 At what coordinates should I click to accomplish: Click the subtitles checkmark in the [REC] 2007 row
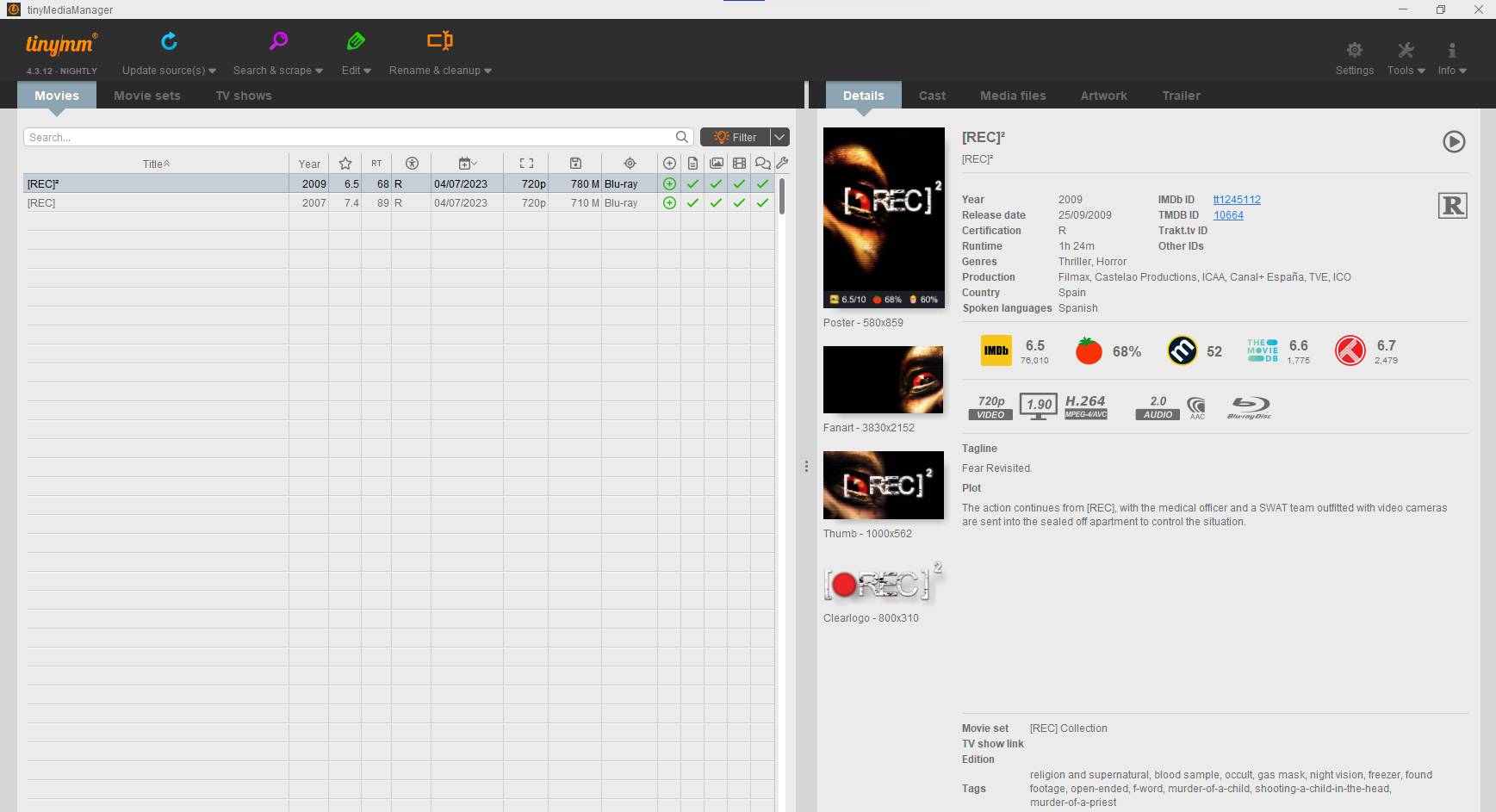point(762,203)
